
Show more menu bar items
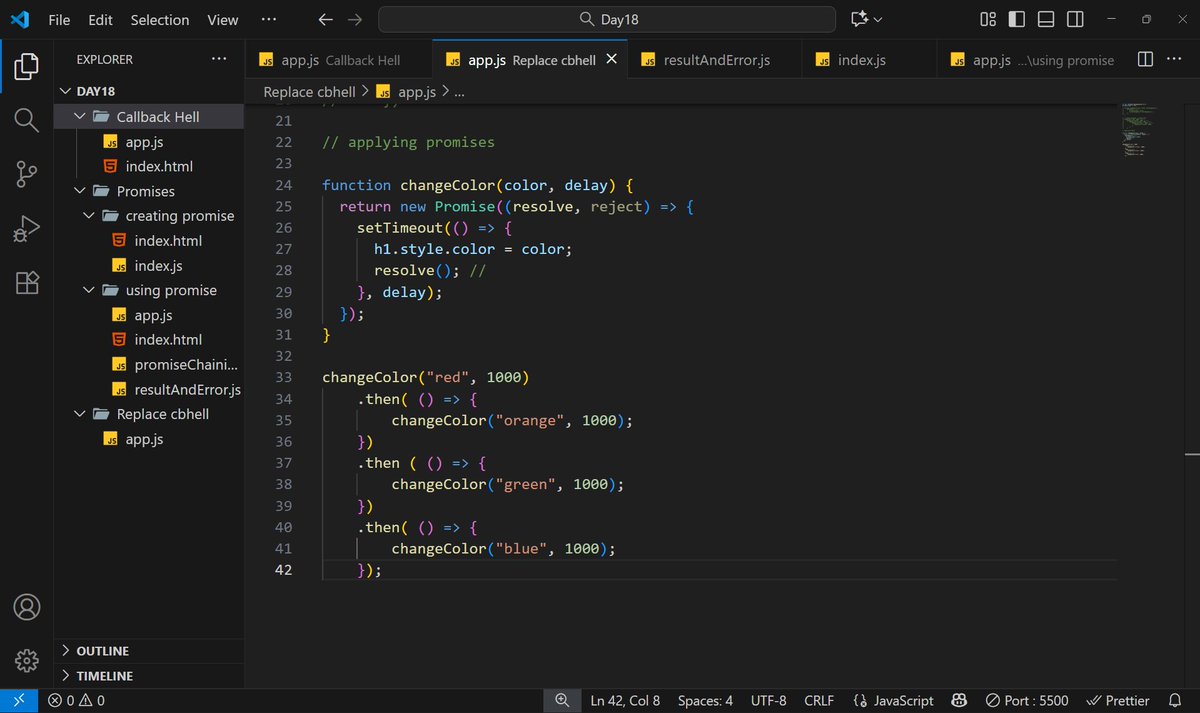[x=268, y=19]
